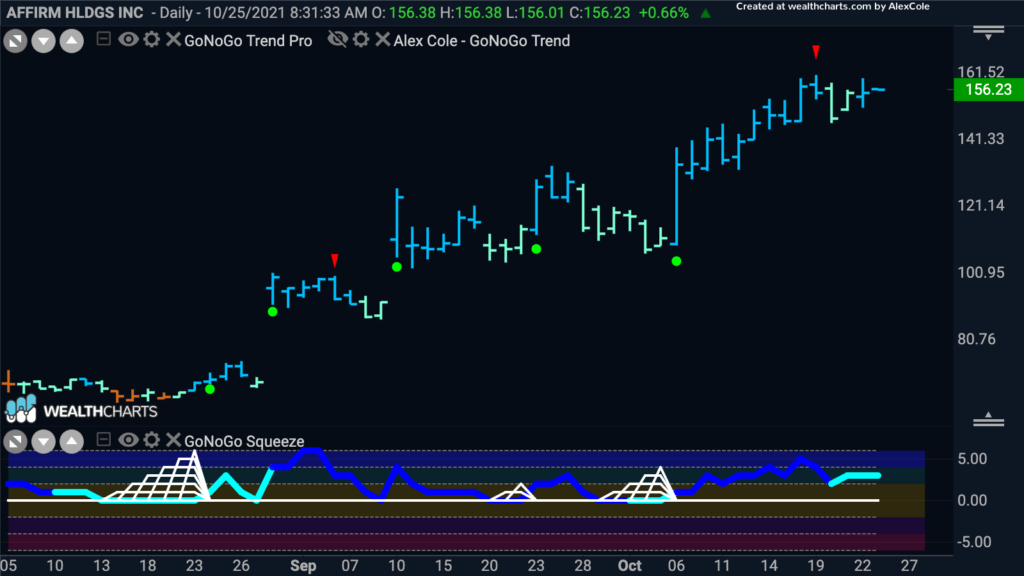The height and width of the screenshot is (576, 1024).
Task: Move the price chart panel up
Action: [x=71, y=41]
